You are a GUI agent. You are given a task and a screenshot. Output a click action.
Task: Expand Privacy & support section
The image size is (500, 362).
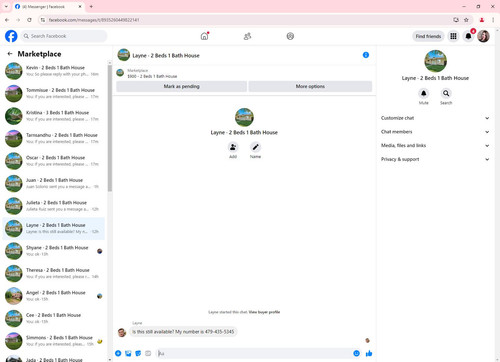(435, 159)
